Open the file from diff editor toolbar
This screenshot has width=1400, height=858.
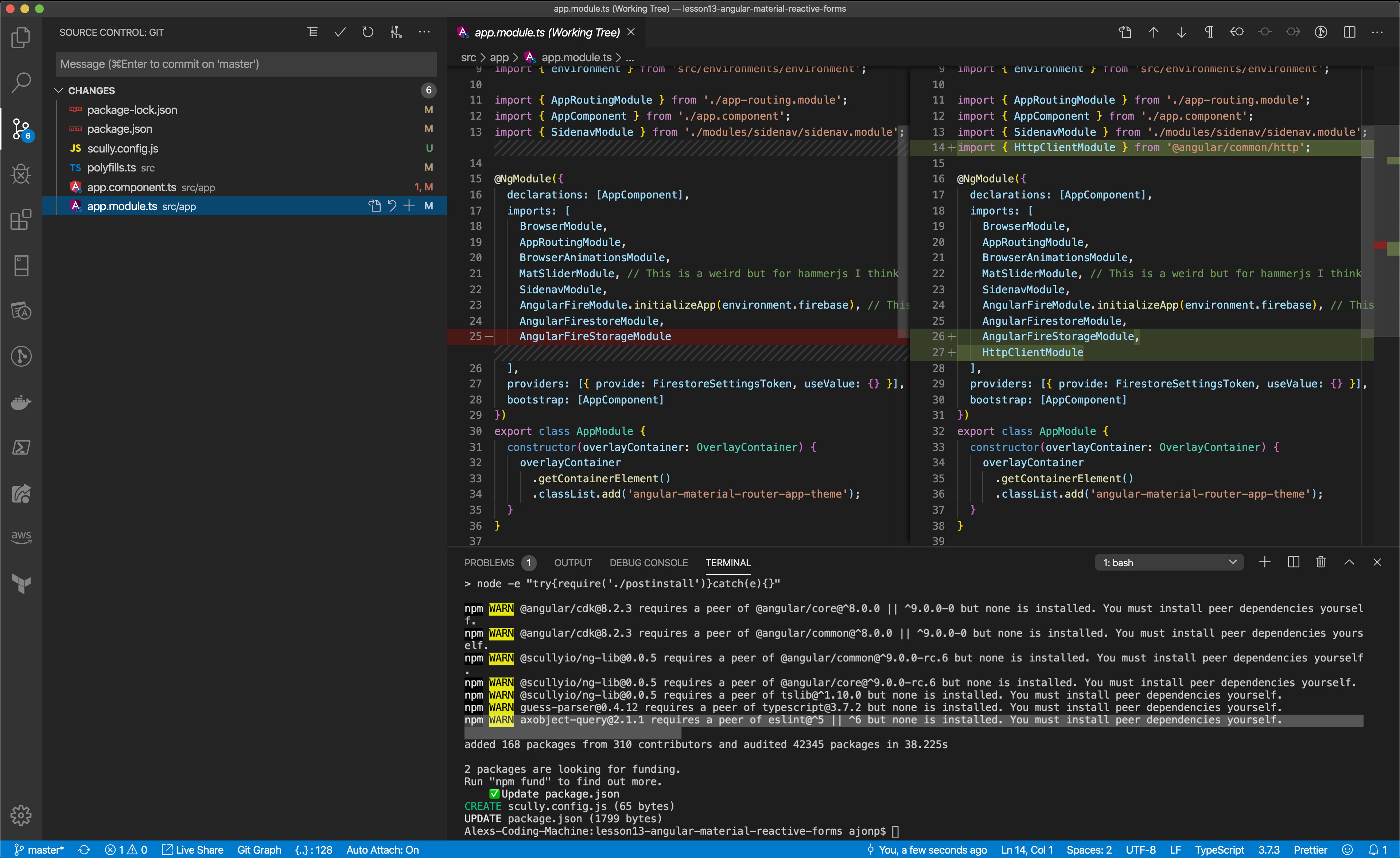(x=1125, y=32)
